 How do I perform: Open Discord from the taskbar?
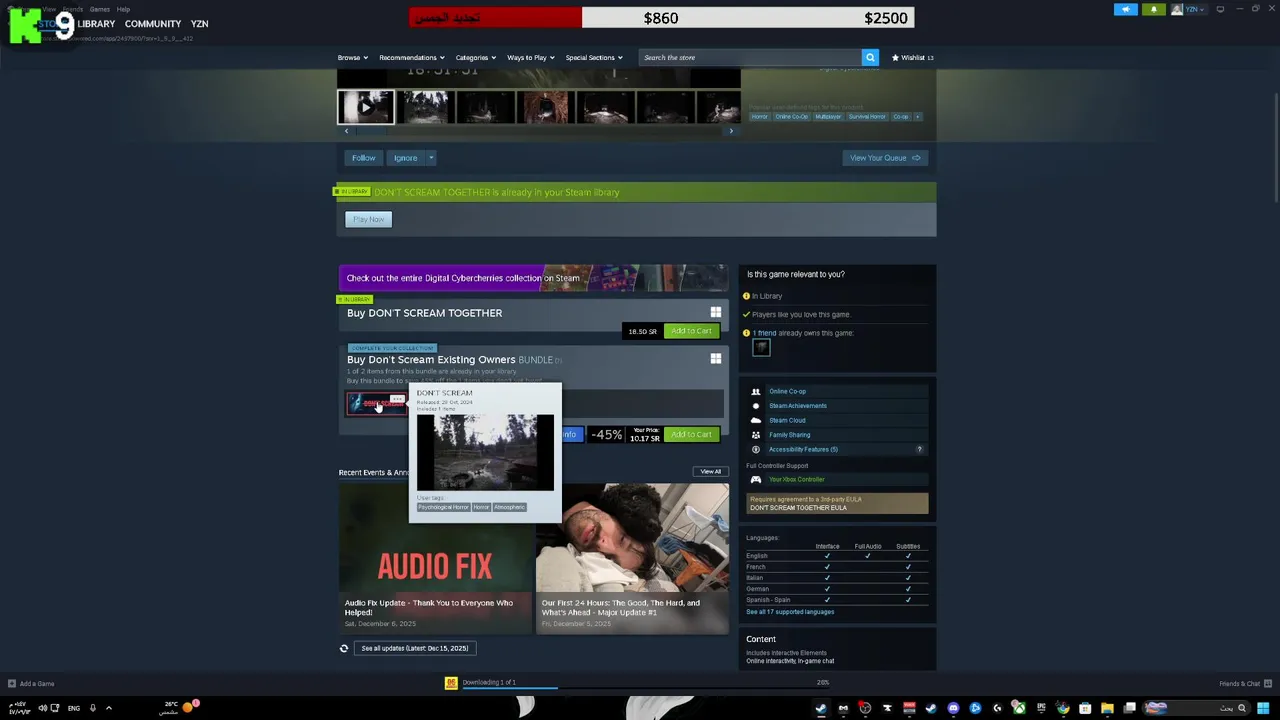[x=953, y=708]
